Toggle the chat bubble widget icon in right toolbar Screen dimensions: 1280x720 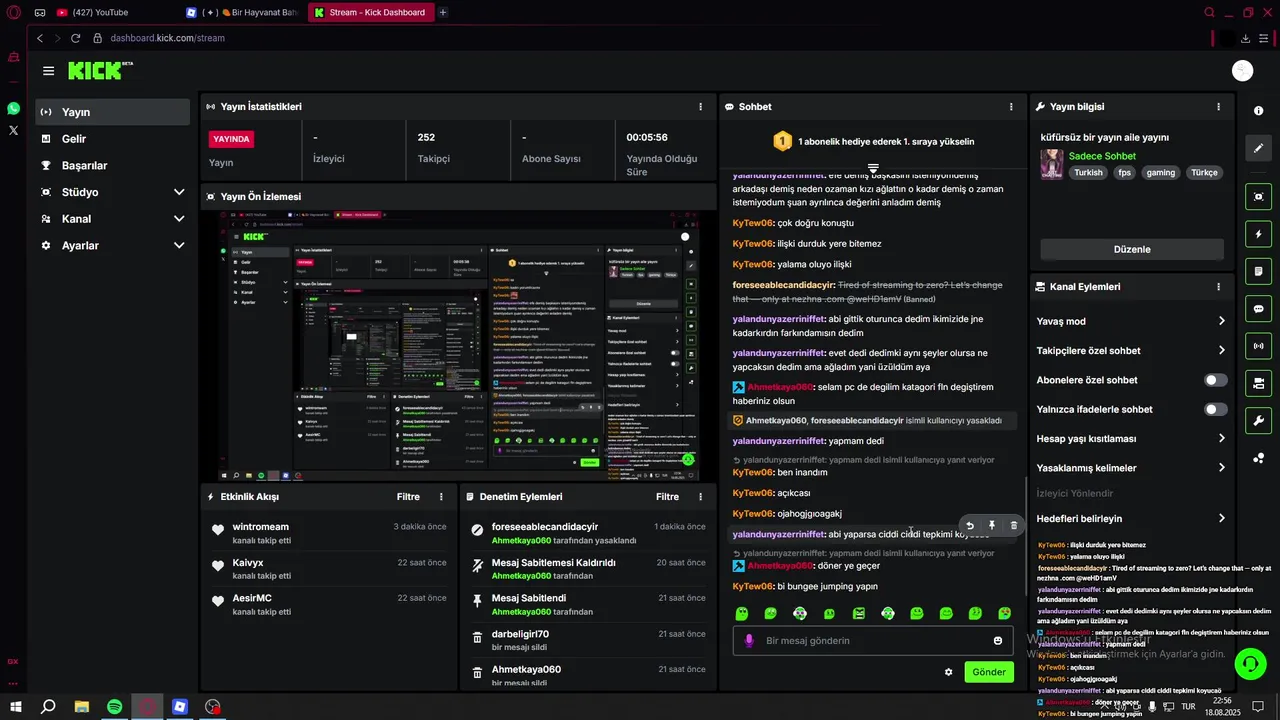tap(1258, 309)
